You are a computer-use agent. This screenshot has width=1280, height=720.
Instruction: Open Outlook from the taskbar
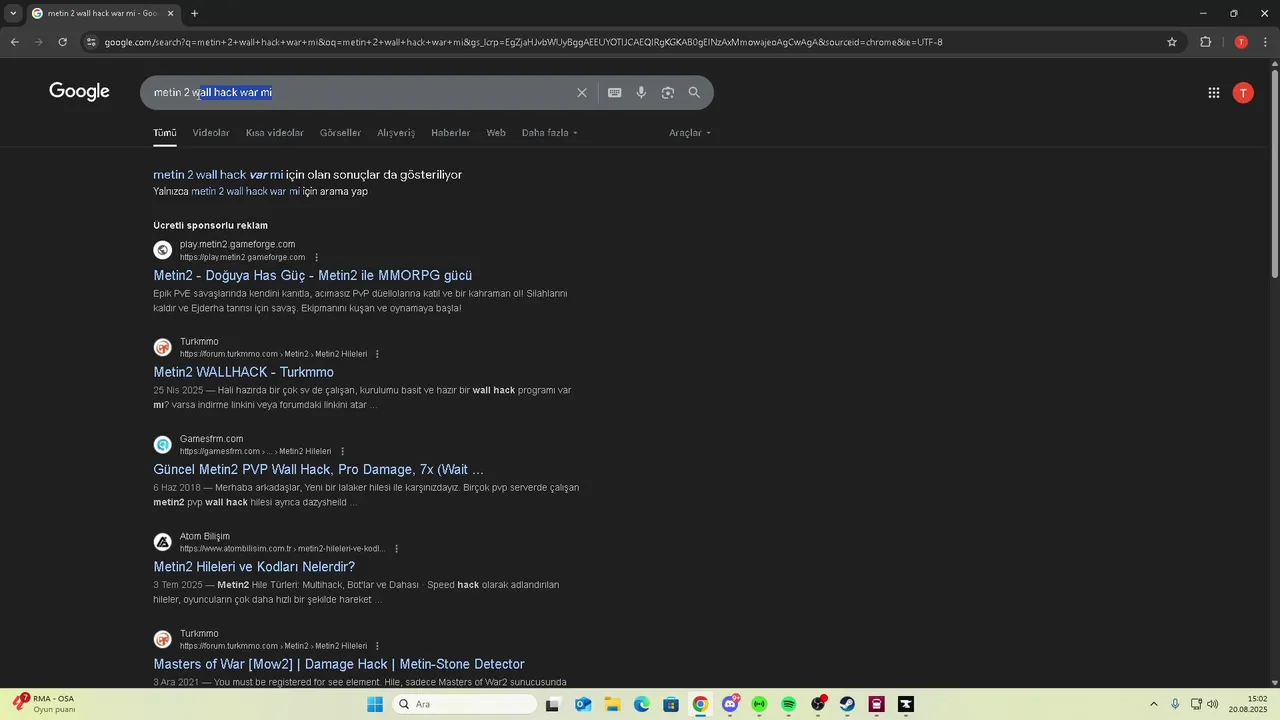[x=582, y=704]
